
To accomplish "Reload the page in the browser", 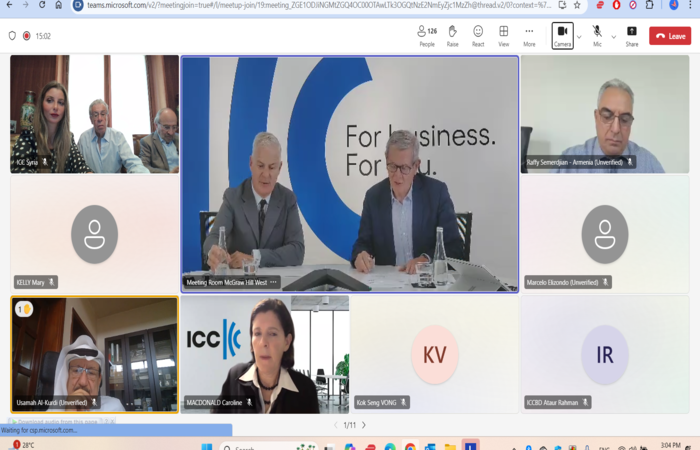I will 42,5.
